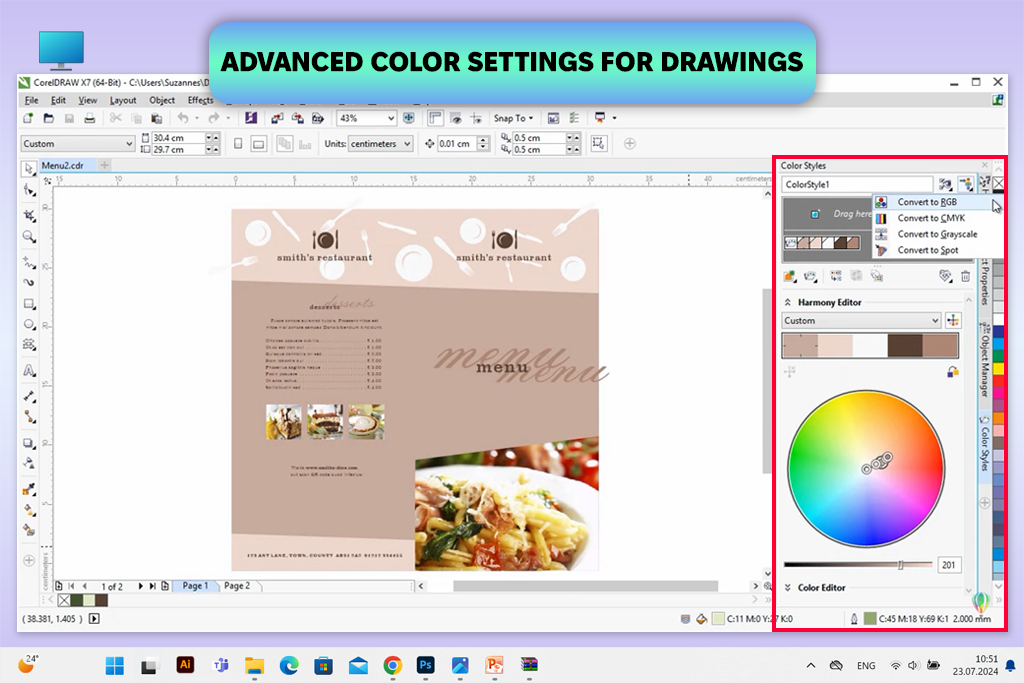Switch to the Page 2 tab
This screenshot has width=1024, height=683.
(x=237, y=586)
